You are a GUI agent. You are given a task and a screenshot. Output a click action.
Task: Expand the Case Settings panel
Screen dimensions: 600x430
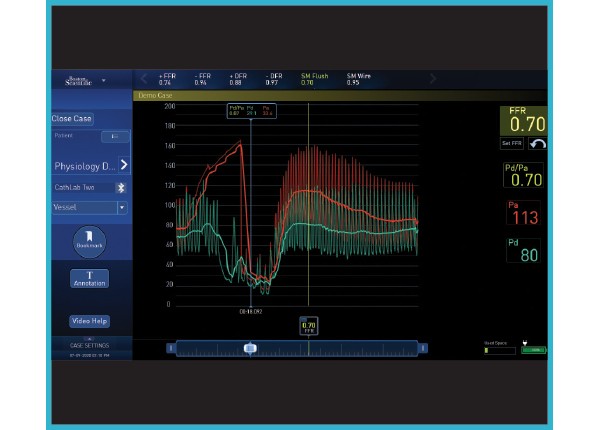pyautogui.click(x=90, y=344)
